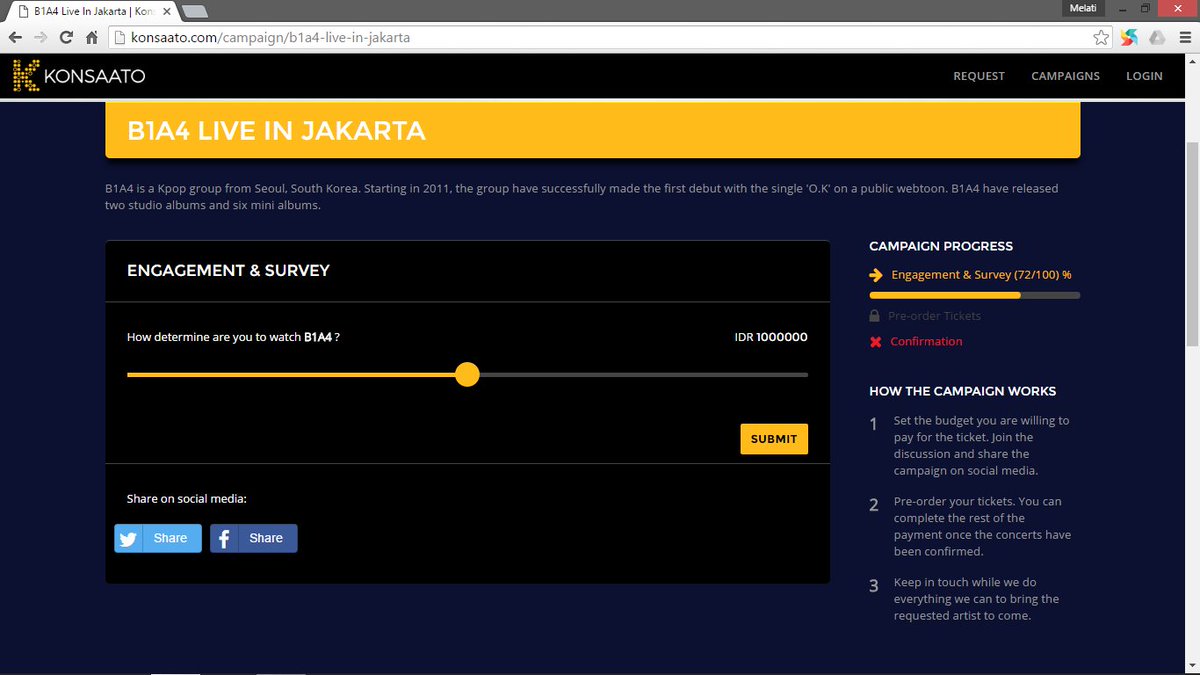
Task: Open the REQUEST menu item
Action: coord(979,76)
